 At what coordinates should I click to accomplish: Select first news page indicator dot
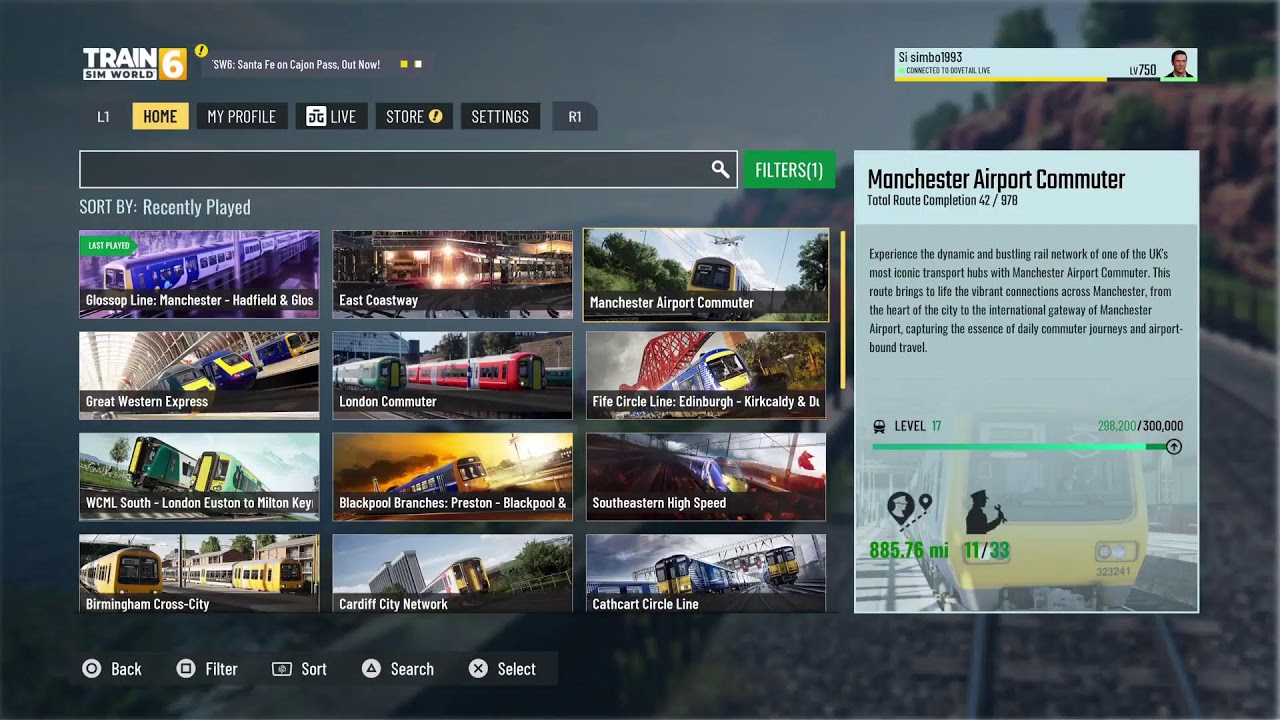point(404,64)
